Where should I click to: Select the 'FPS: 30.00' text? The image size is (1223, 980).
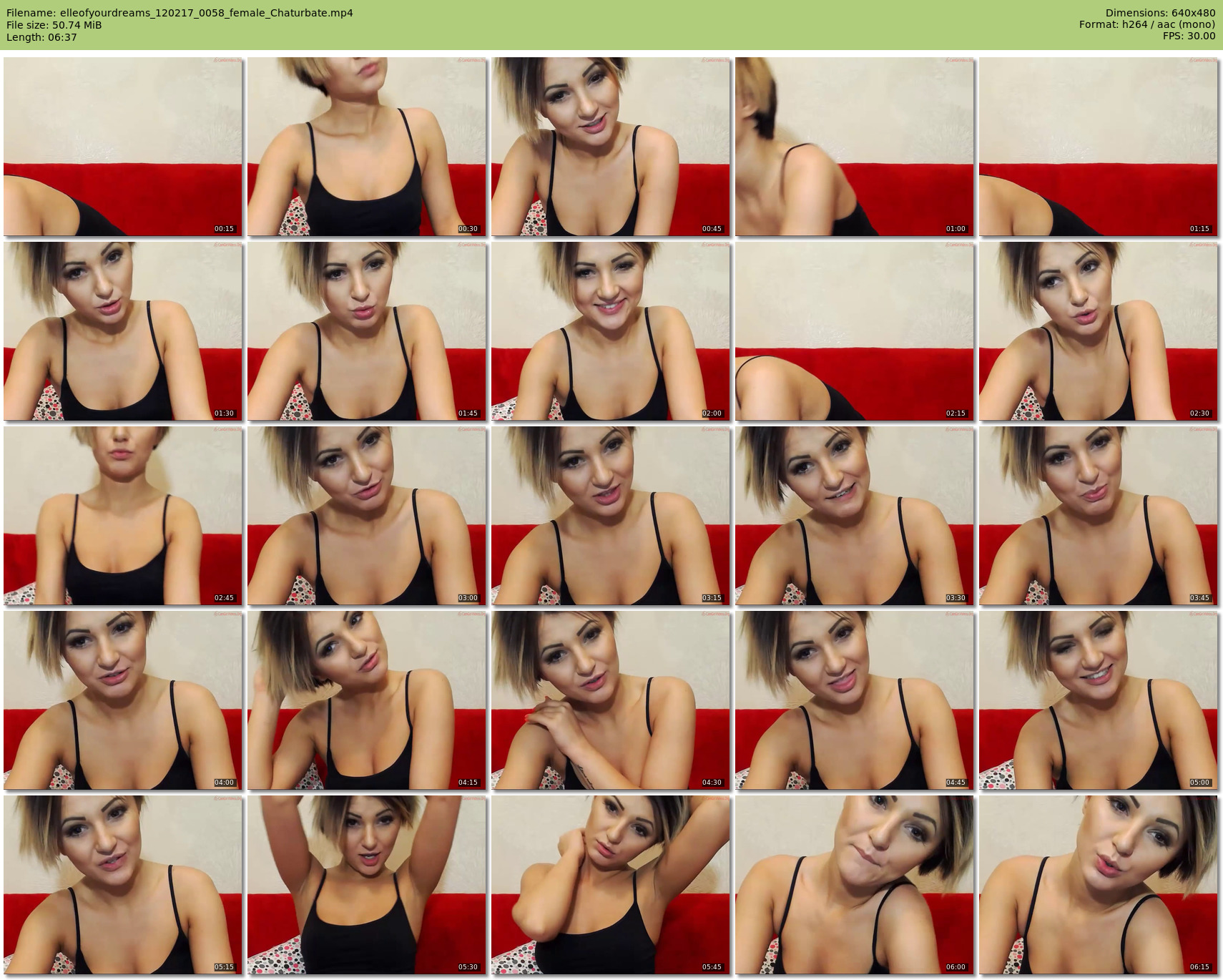point(1189,37)
